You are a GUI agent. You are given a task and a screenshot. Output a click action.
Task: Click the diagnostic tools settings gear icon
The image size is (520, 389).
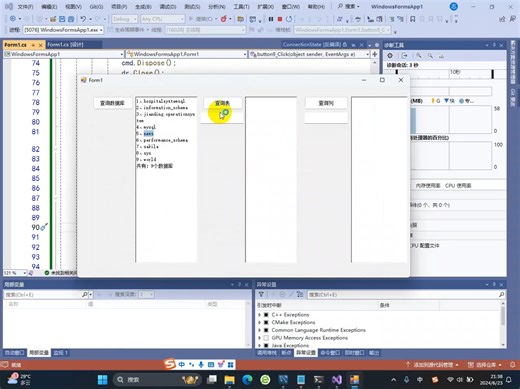(x=390, y=56)
